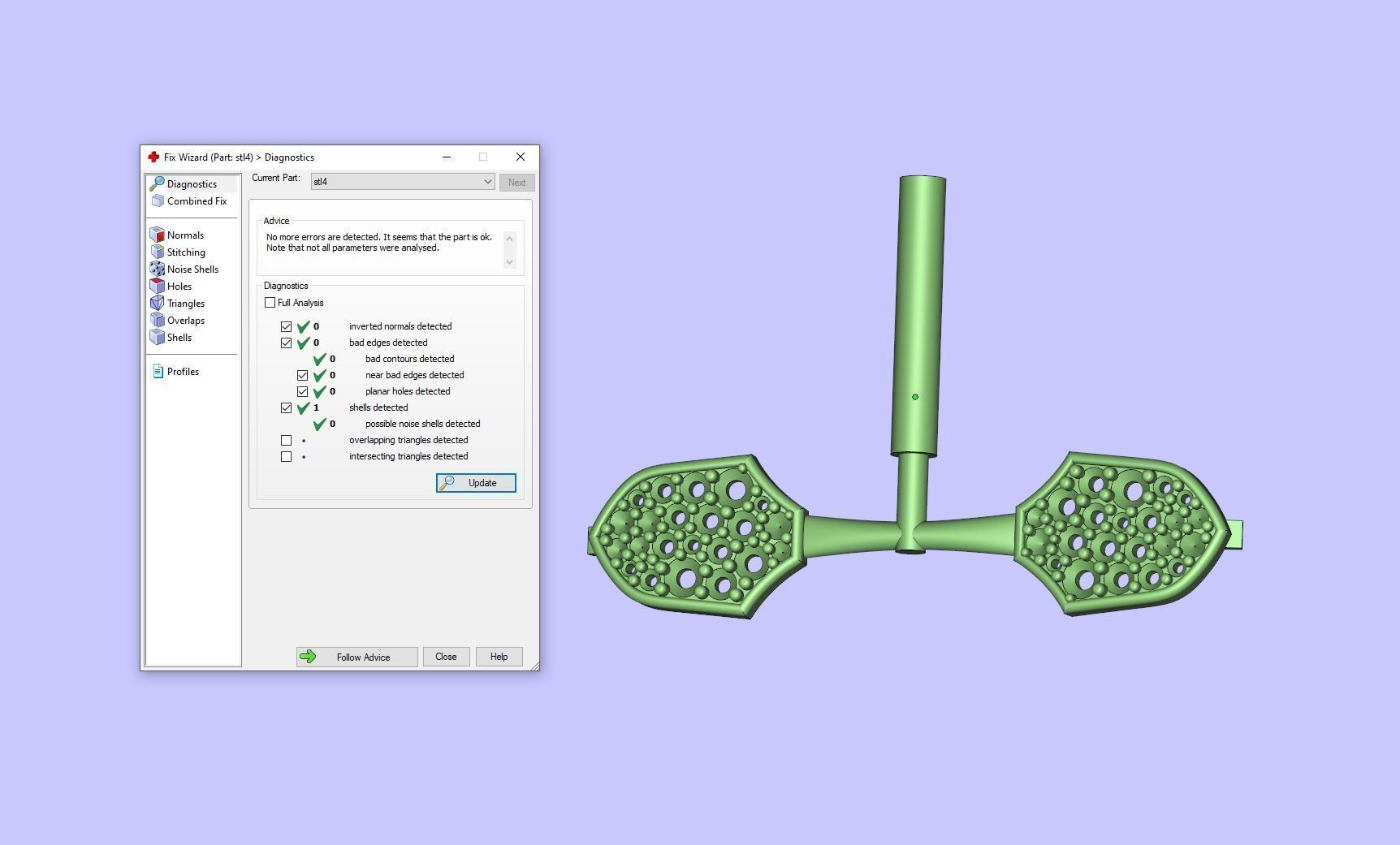Click the Update button

[x=476, y=483]
